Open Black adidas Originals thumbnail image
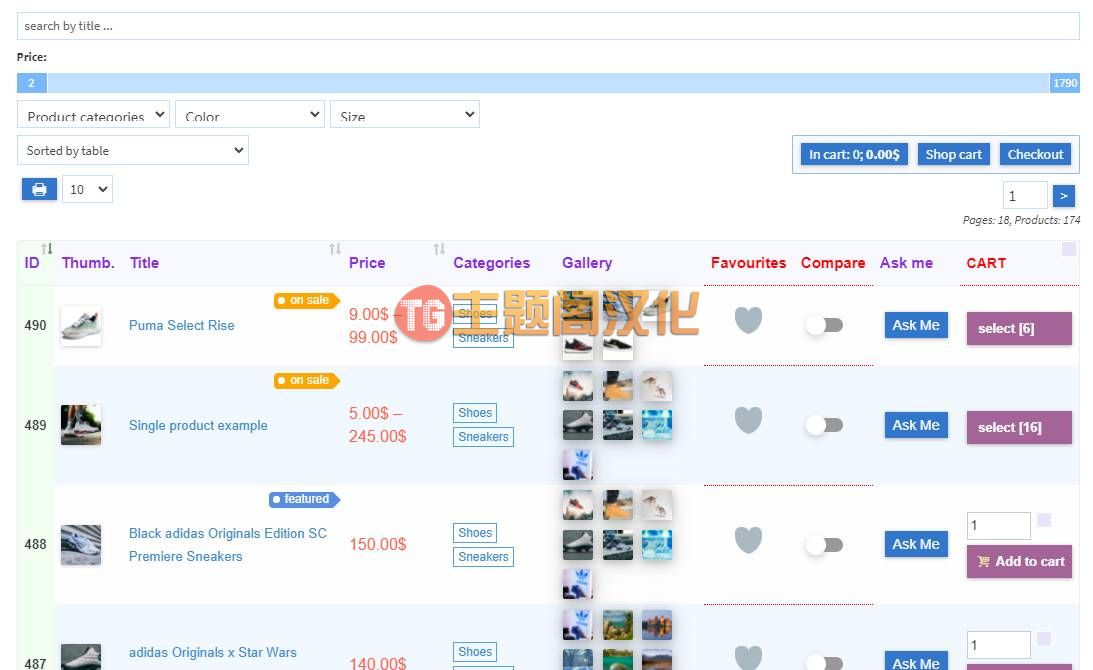The image size is (1093, 670). pyautogui.click(x=81, y=545)
